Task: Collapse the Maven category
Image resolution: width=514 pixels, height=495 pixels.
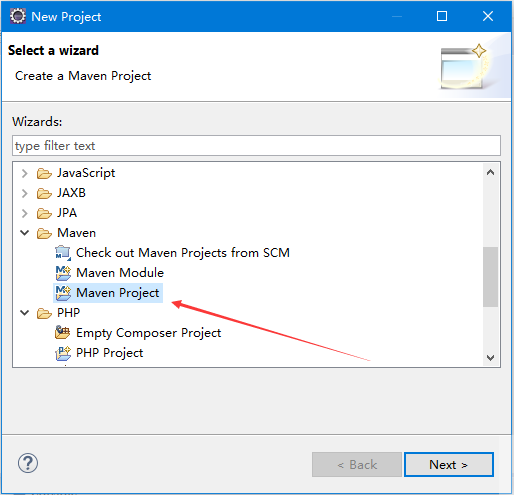Action: coord(25,233)
